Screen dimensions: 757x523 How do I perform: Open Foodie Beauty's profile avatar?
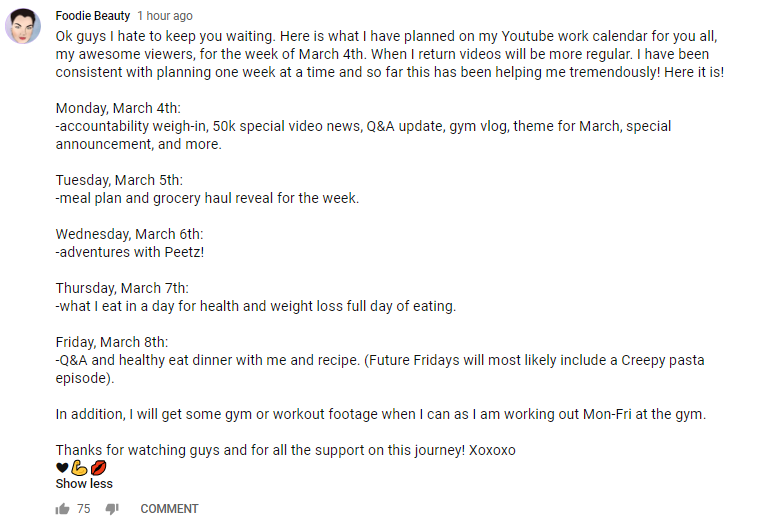coord(23,26)
